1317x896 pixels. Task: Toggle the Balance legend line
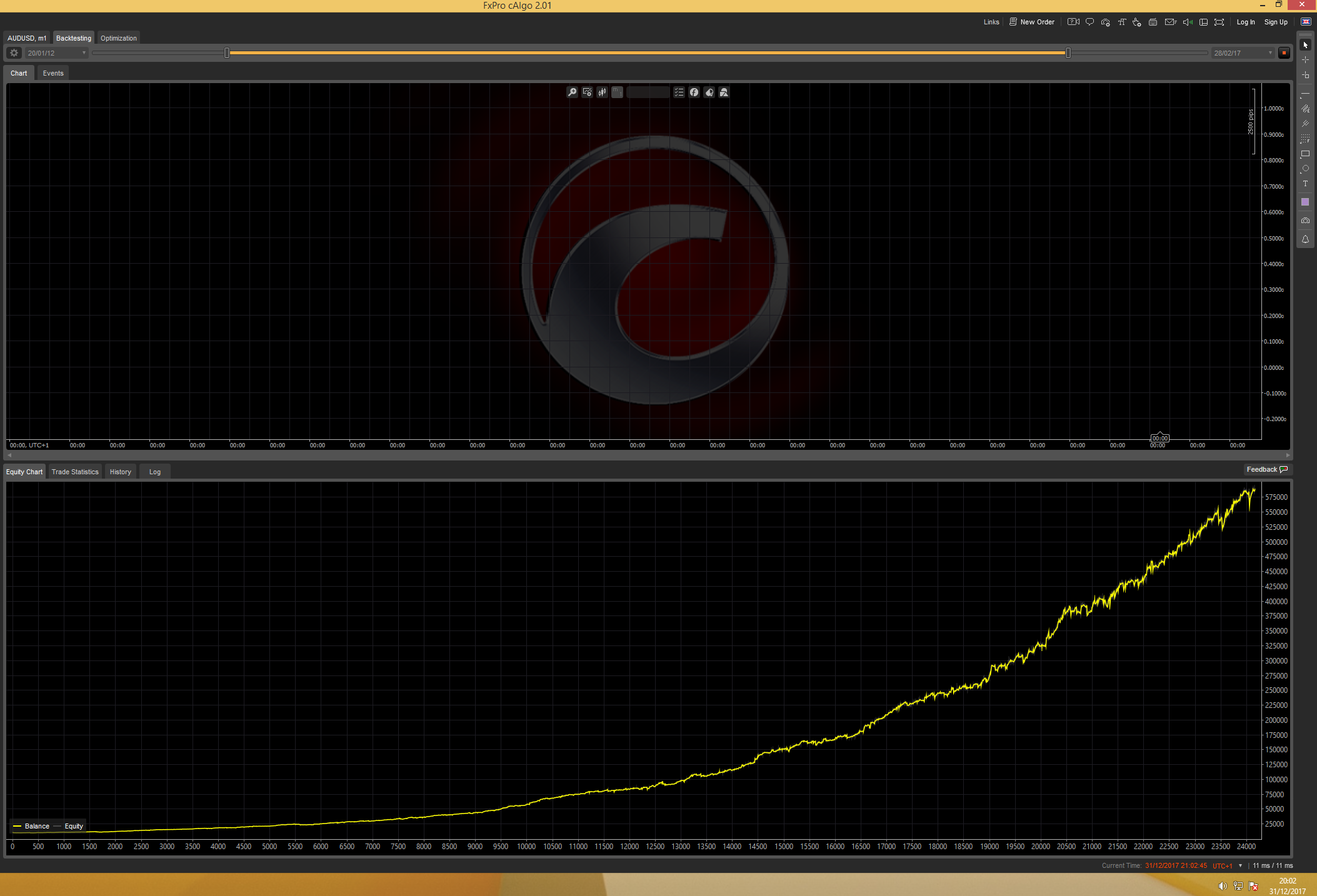(31, 826)
